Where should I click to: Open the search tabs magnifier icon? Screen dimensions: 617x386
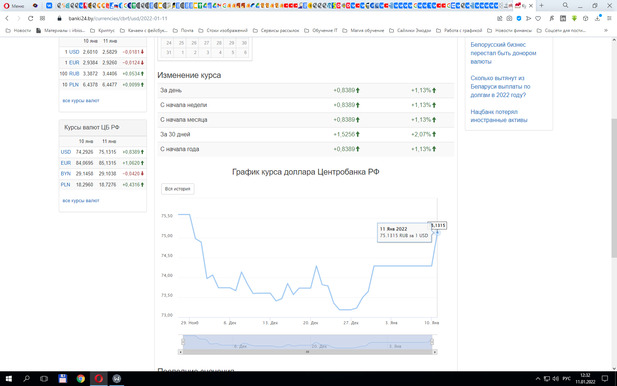click(565, 6)
